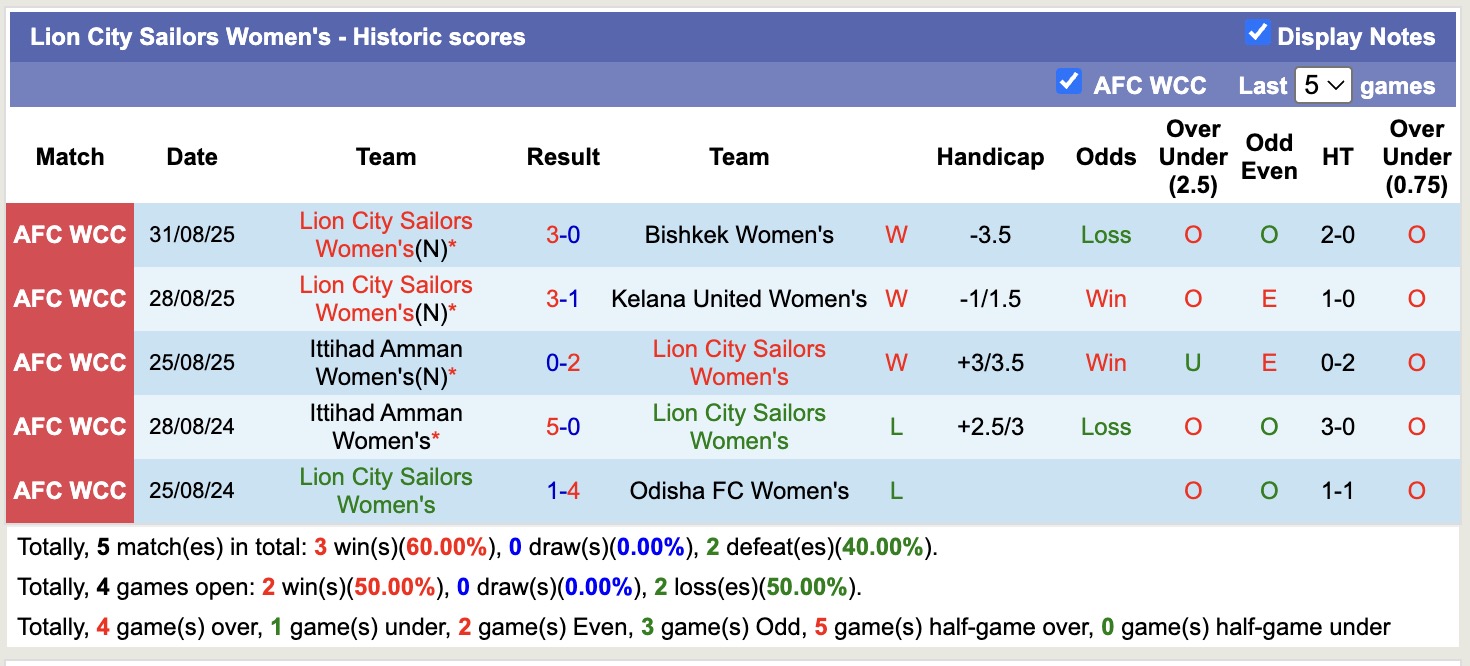Click the Over Under (2.5) column header
Screen dimensions: 1470x666
[1193, 157]
